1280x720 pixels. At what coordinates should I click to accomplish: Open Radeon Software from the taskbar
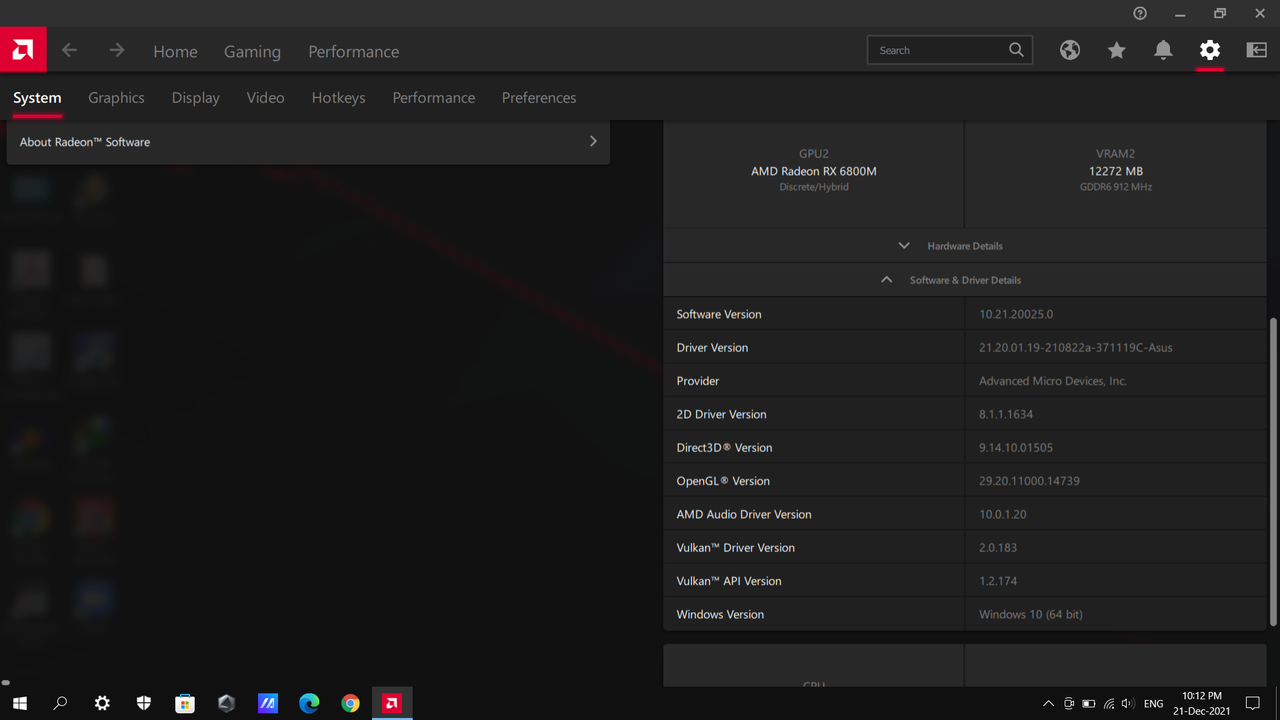[391, 703]
